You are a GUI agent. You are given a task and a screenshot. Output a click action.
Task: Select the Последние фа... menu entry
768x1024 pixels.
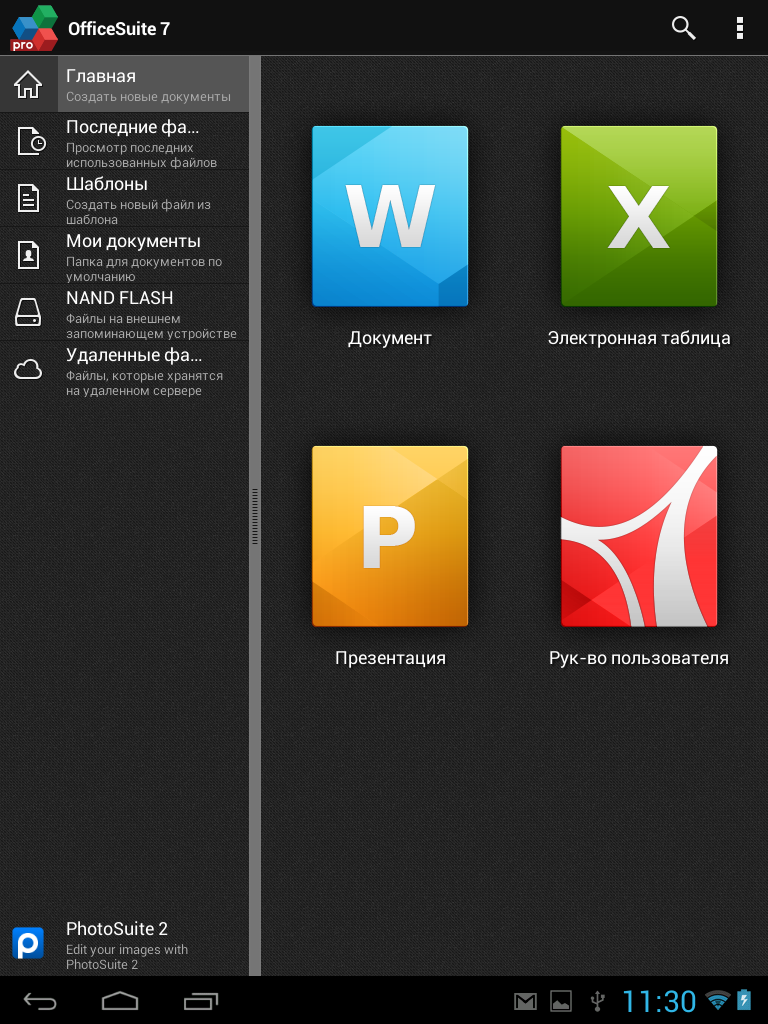pos(124,141)
